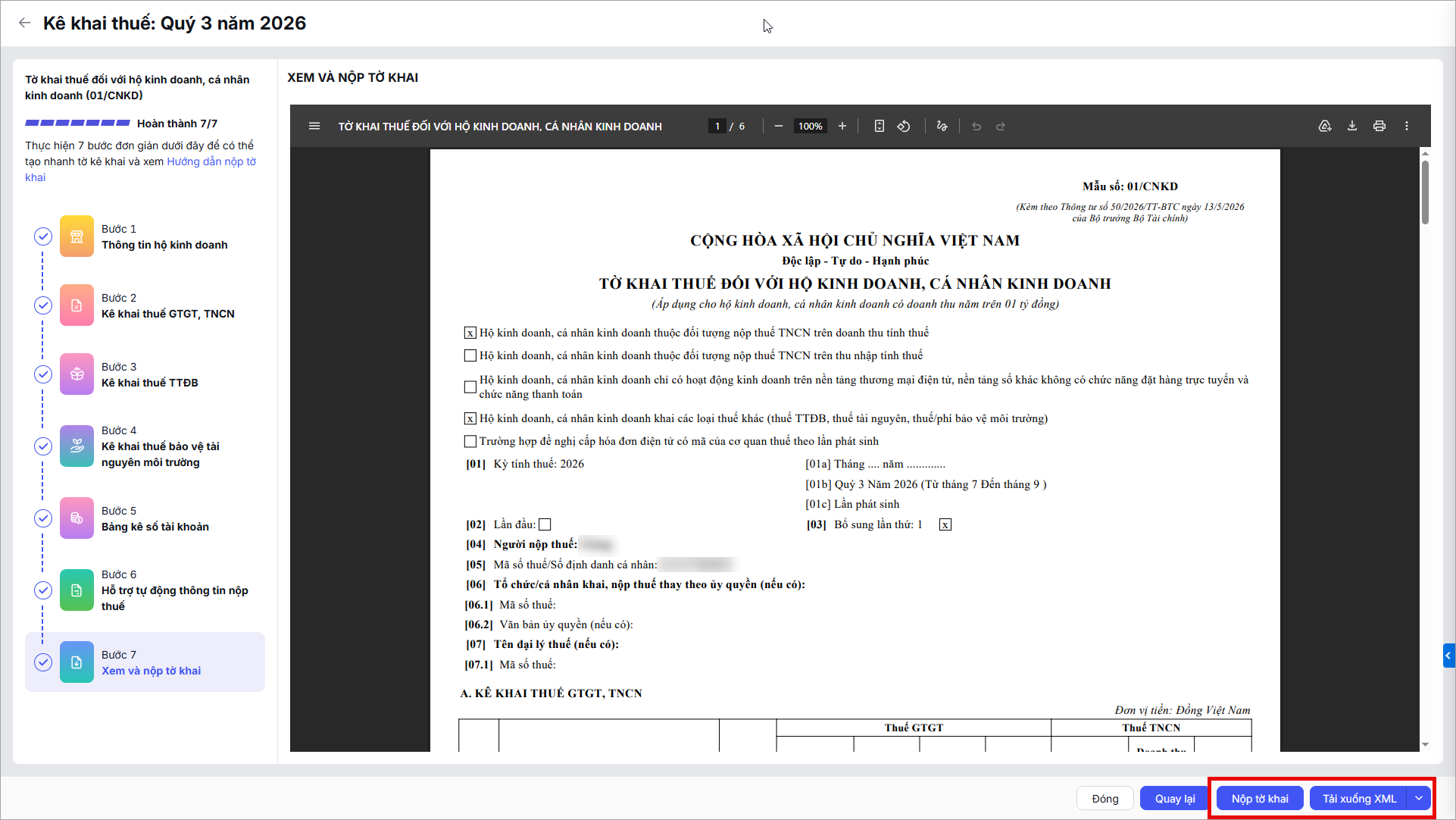
Task: Click the Quay lại button
Action: pyautogui.click(x=1175, y=799)
